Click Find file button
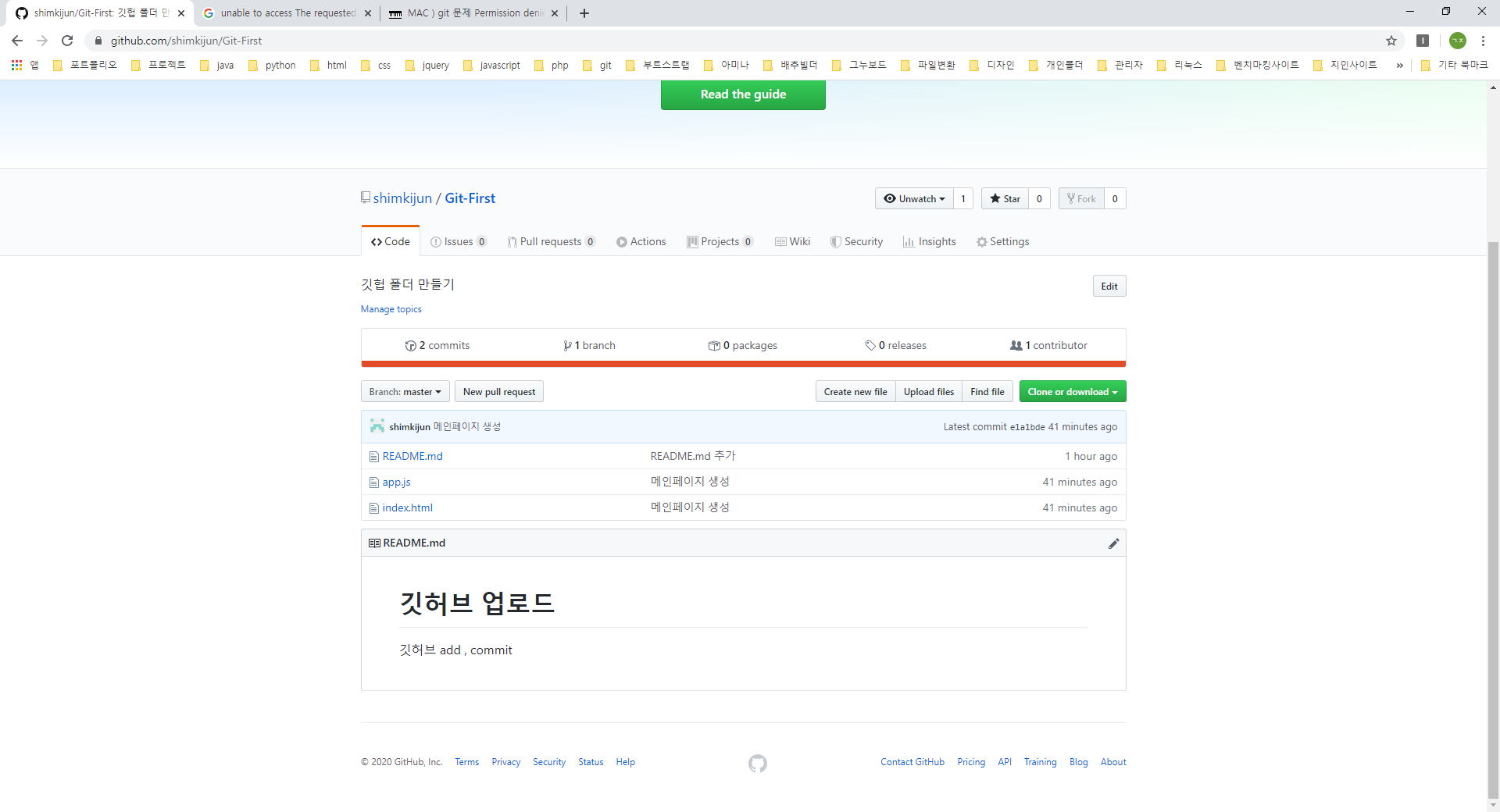The height and width of the screenshot is (812, 1500). point(987,391)
